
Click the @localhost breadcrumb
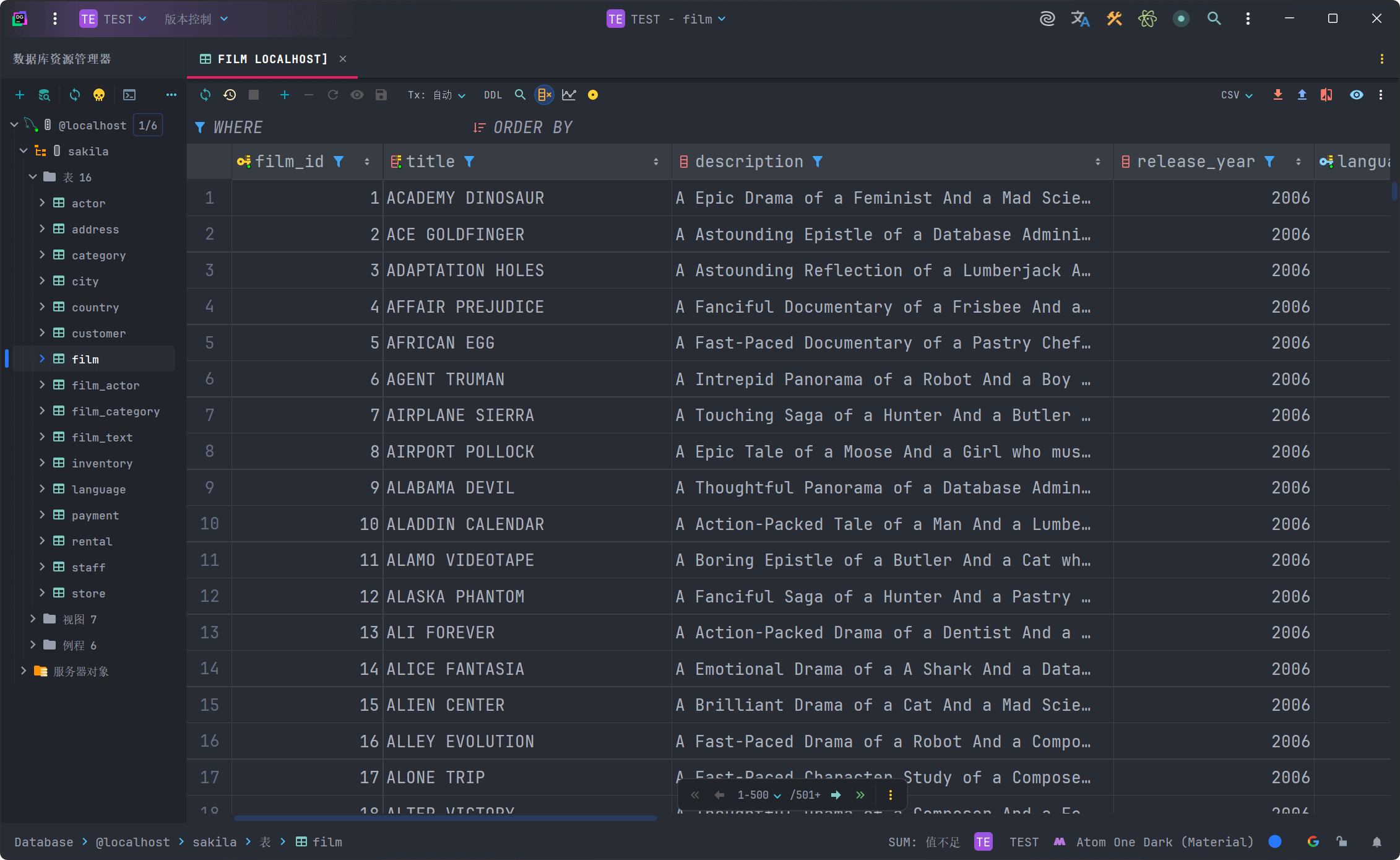pyautogui.click(x=132, y=842)
